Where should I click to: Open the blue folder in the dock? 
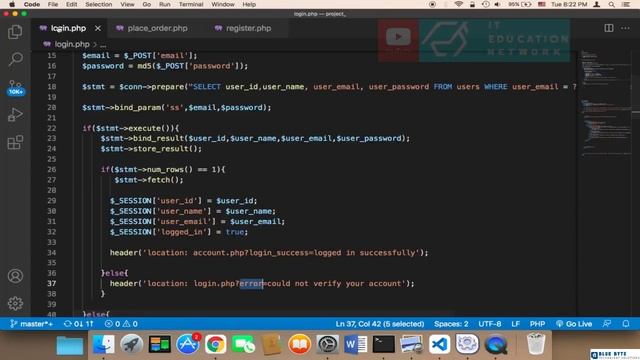(69, 345)
